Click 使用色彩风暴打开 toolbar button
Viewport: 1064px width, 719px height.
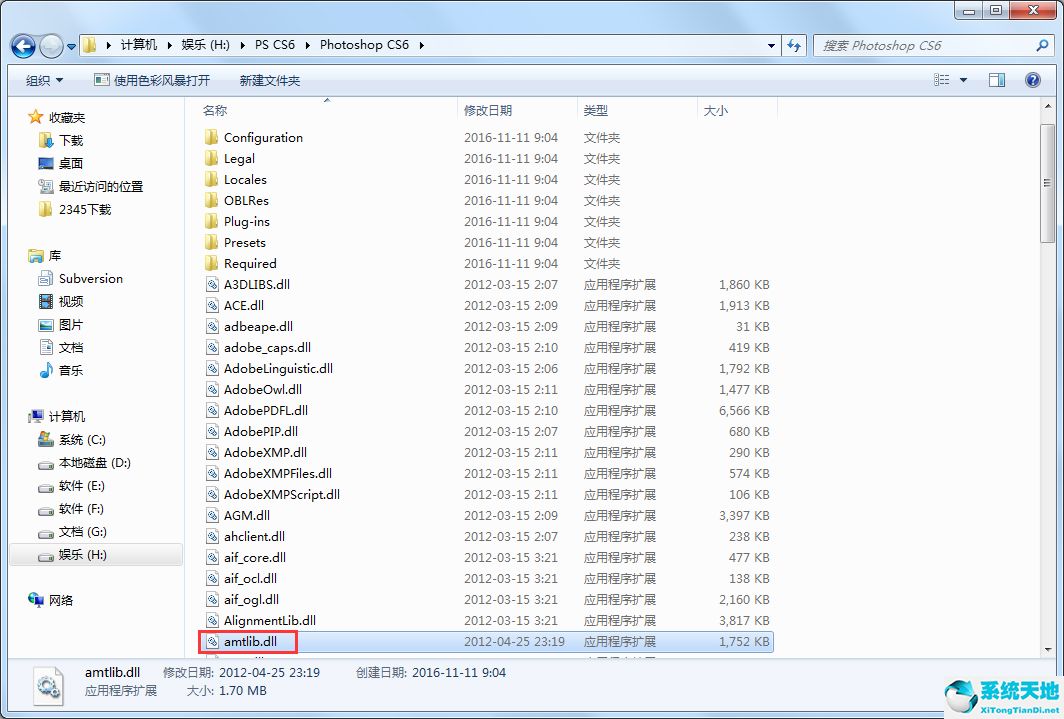tap(152, 80)
